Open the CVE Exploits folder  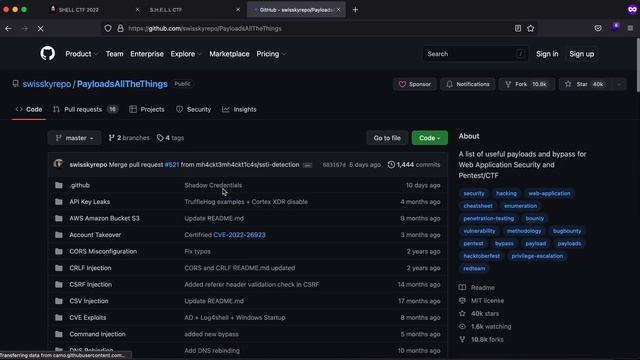pos(88,318)
